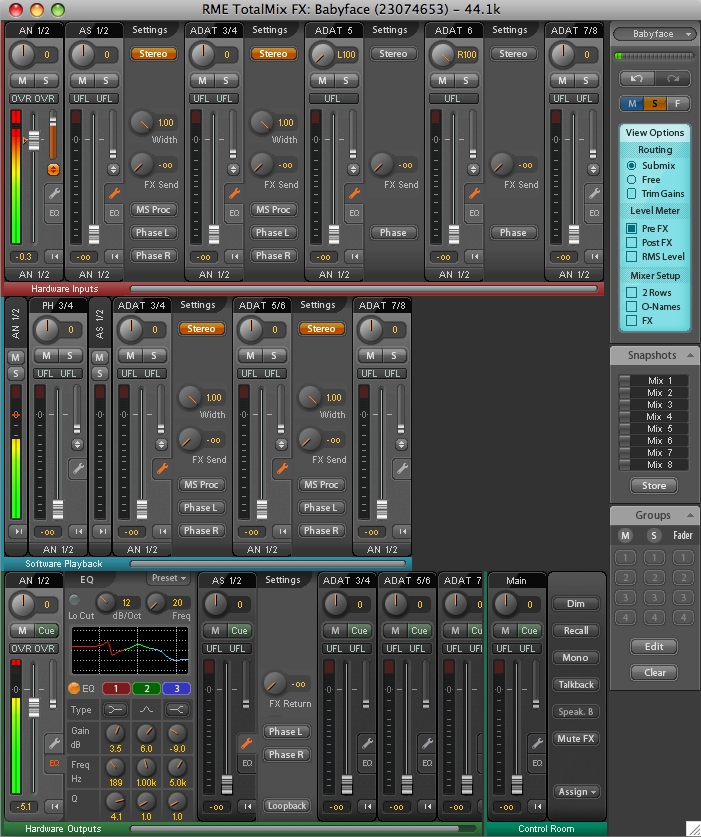Open the EQ Preset dropdown
The height and width of the screenshot is (837, 701).
[168, 578]
